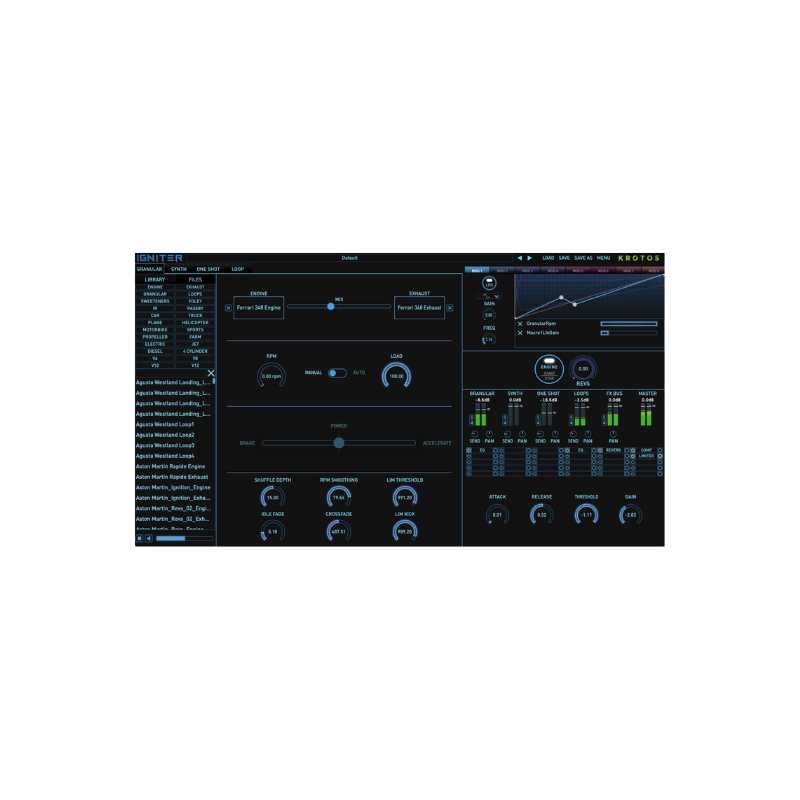Image resolution: width=800 pixels, height=800 pixels.
Task: Click the SAVE AS button
Action: click(582, 257)
